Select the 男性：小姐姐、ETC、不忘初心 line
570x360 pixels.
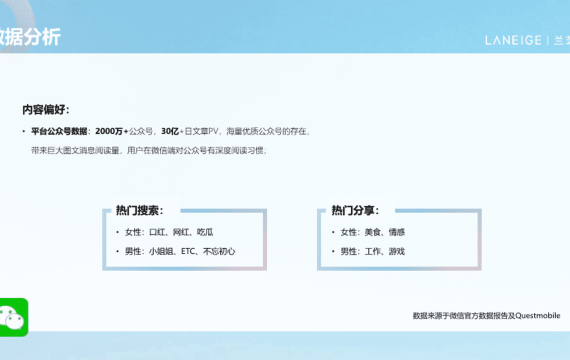point(180,251)
